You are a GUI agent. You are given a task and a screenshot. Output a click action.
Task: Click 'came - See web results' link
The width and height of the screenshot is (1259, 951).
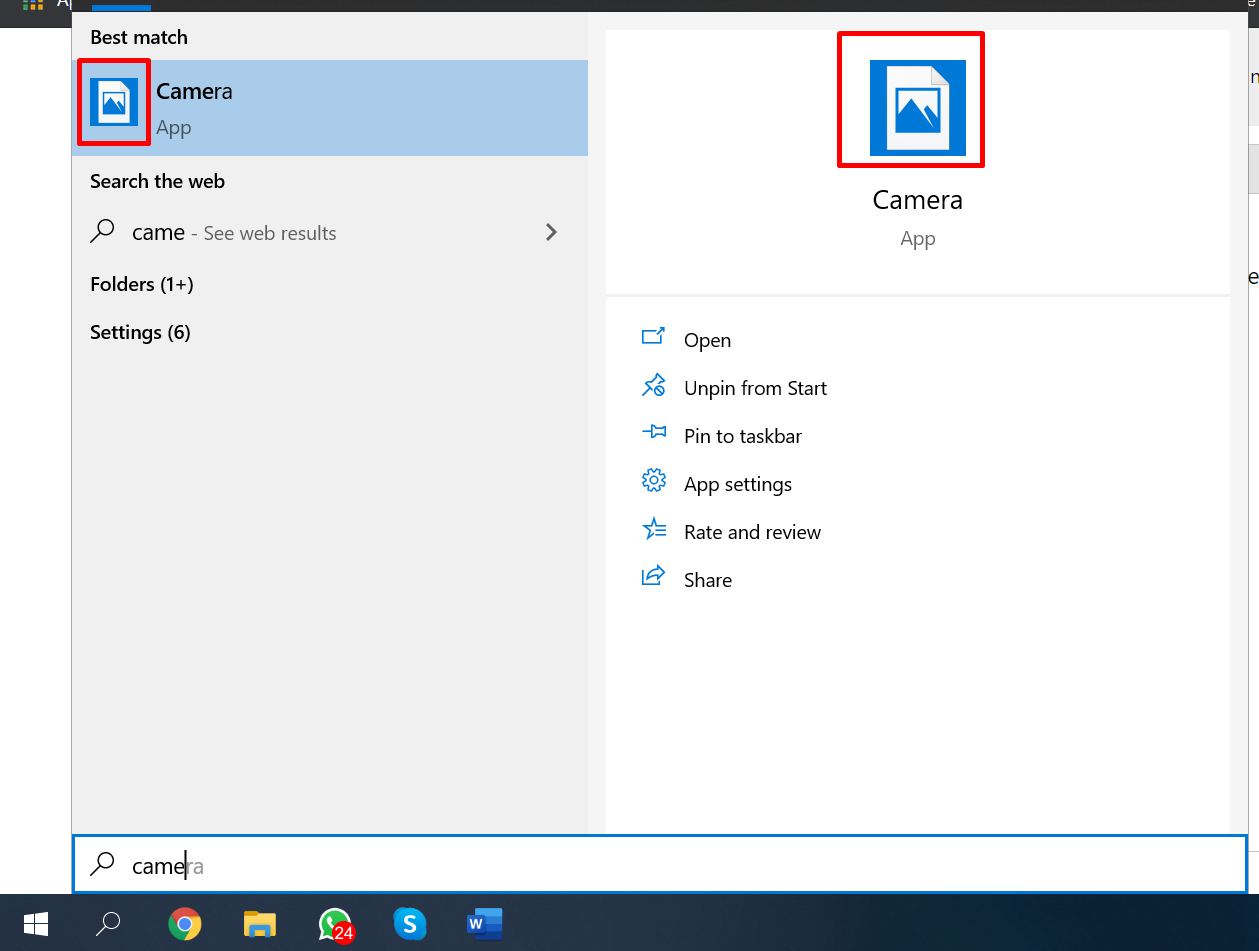[234, 233]
